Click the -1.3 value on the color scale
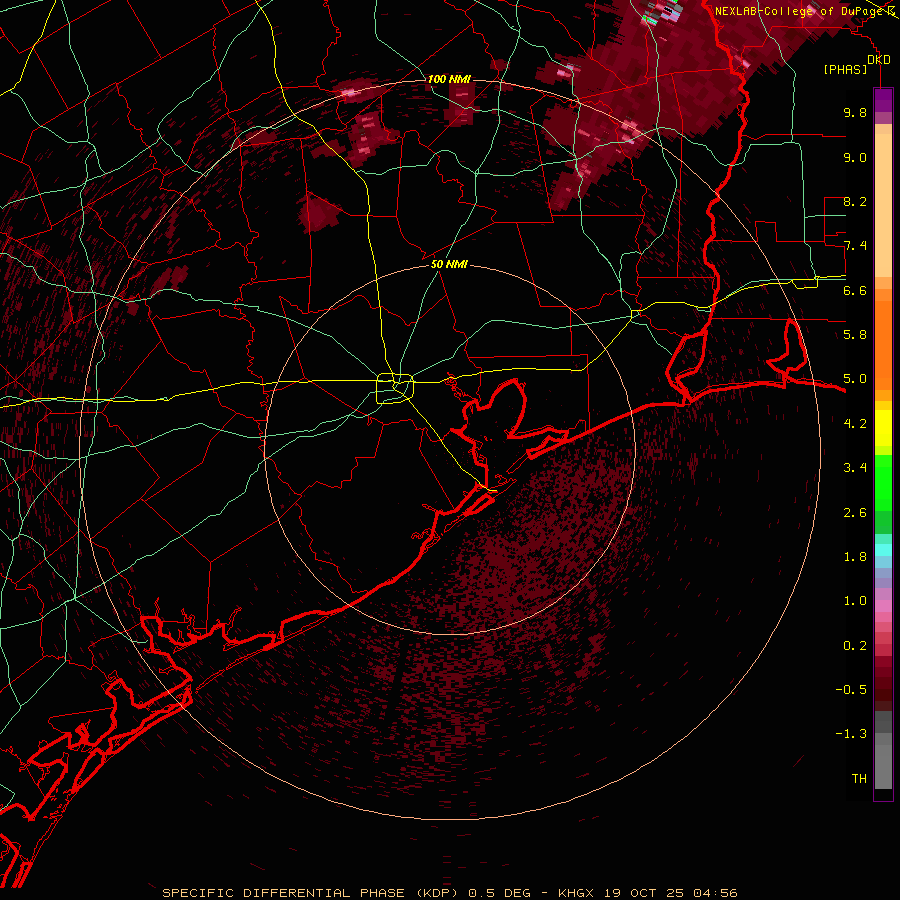This screenshot has height=900, width=900. tap(851, 734)
